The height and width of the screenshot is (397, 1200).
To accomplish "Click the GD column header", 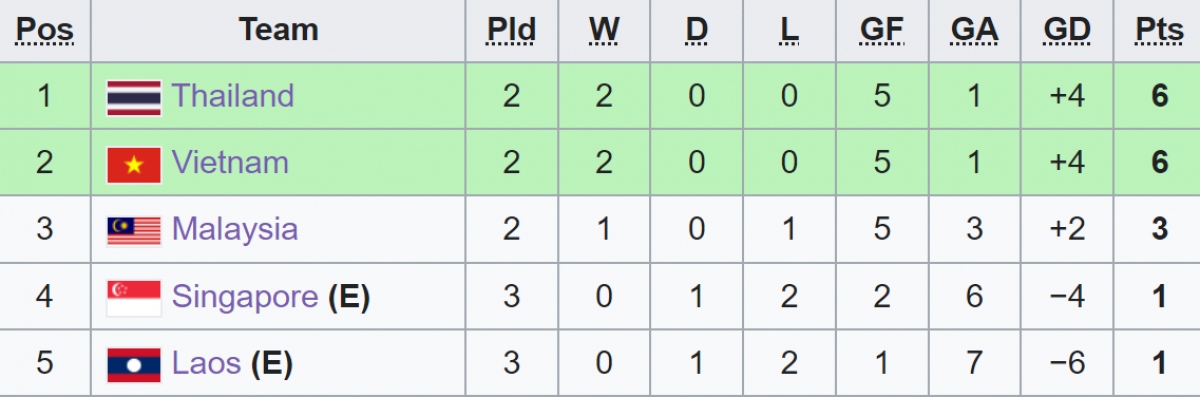I will (x=1067, y=30).
